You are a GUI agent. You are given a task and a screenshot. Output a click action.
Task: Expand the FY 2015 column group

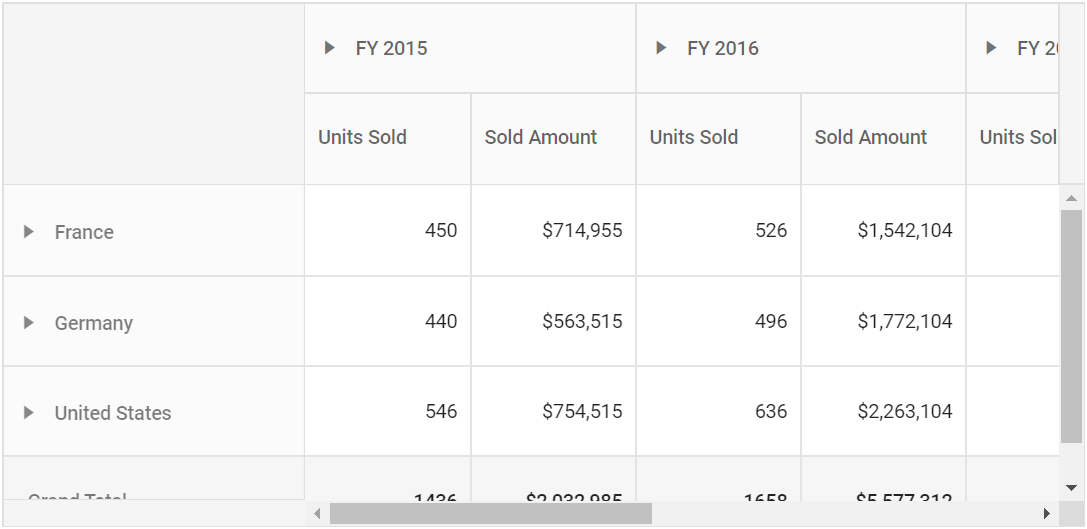[x=330, y=48]
